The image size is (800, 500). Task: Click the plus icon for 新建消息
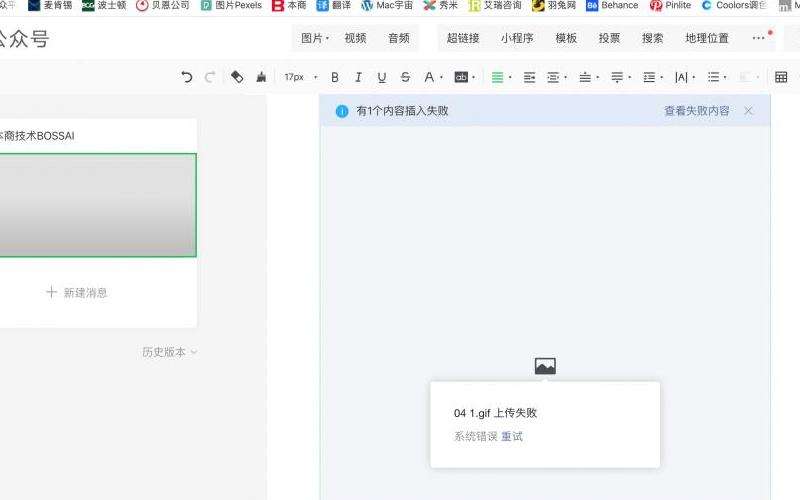pyautogui.click(x=51, y=292)
